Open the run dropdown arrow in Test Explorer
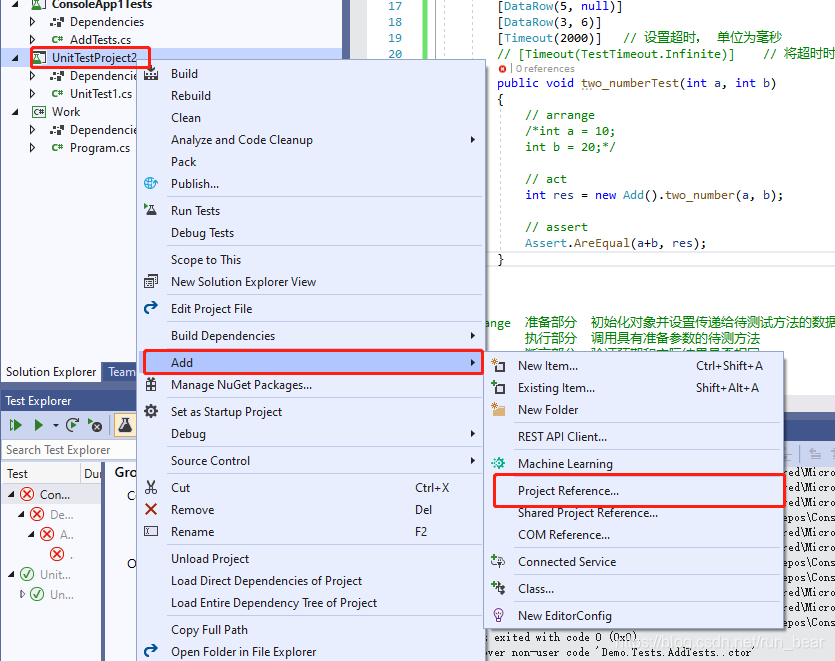 coord(55,426)
